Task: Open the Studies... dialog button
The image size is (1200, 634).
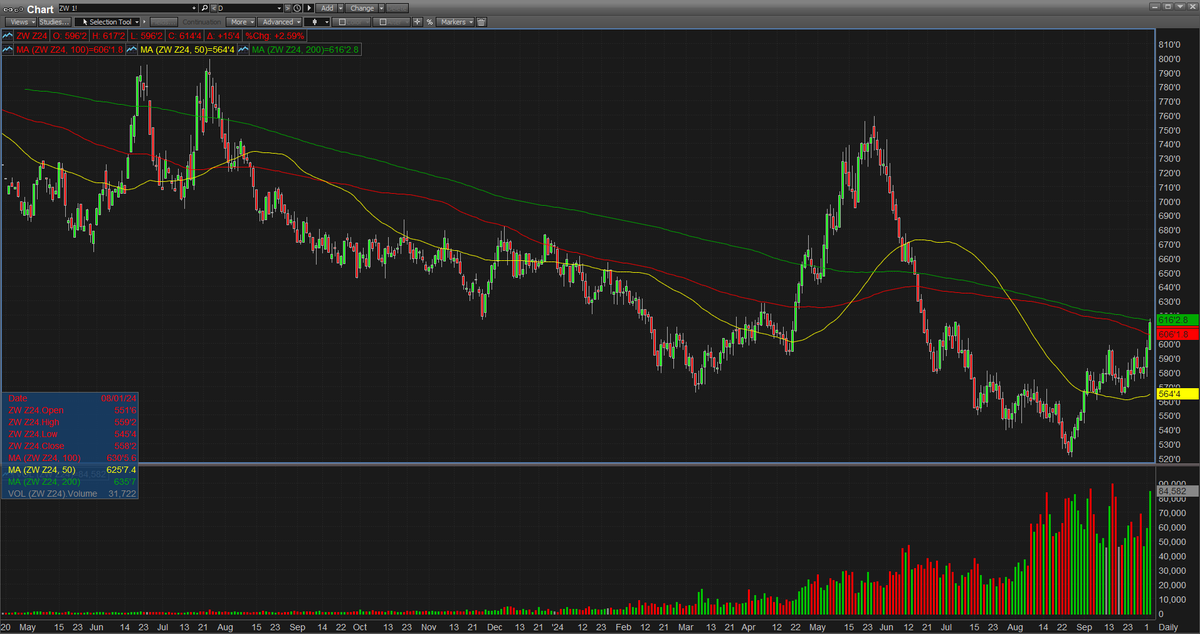Action: pos(55,22)
